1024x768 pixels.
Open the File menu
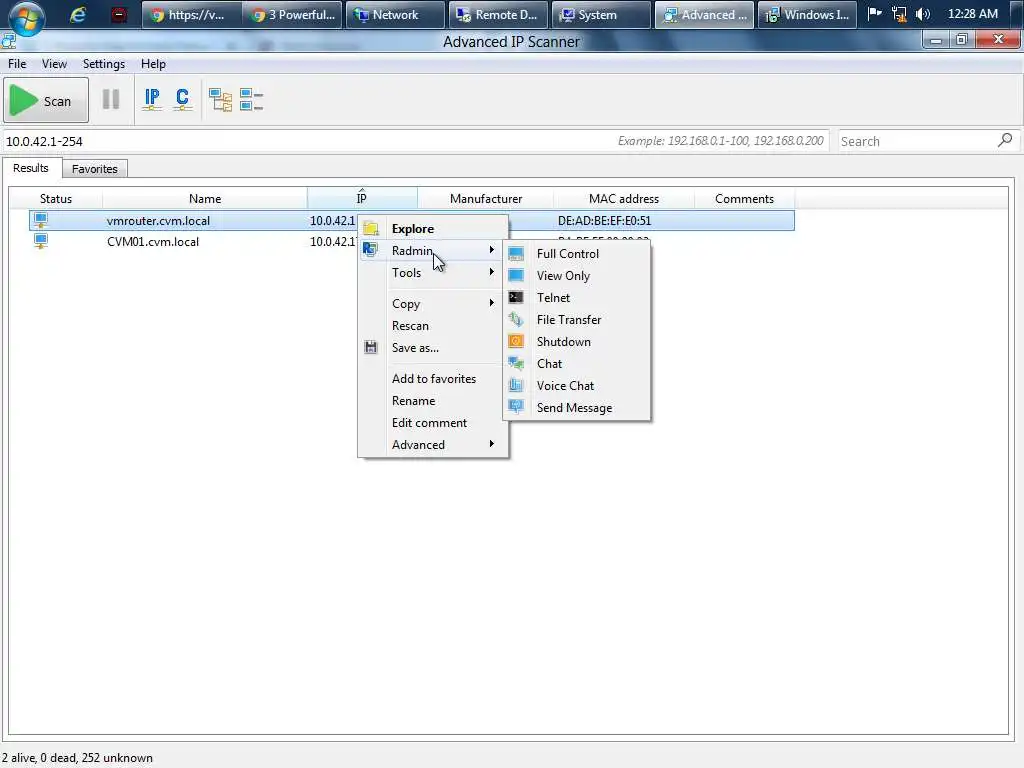point(17,63)
